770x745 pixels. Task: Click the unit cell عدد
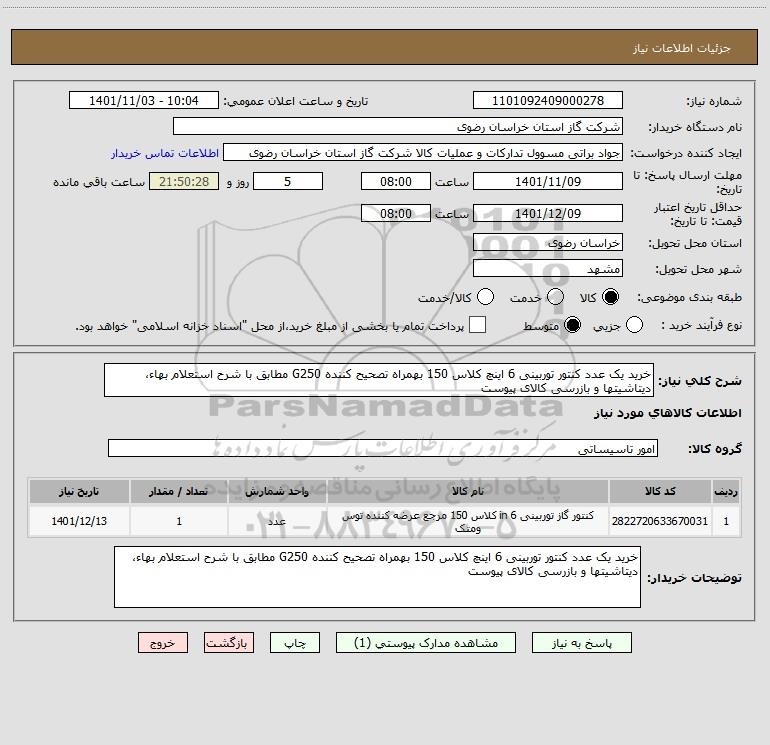(x=277, y=521)
